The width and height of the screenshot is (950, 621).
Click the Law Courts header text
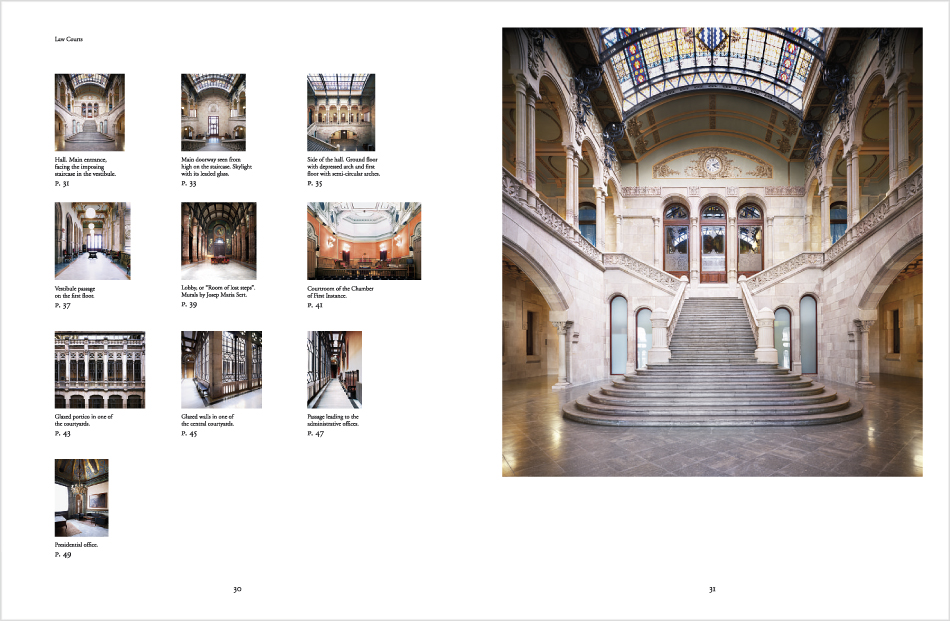coord(69,39)
